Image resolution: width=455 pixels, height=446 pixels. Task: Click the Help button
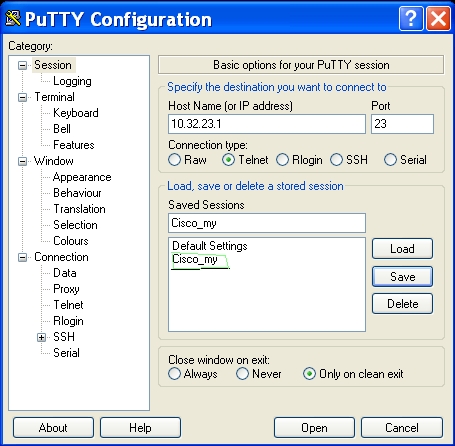point(140,428)
